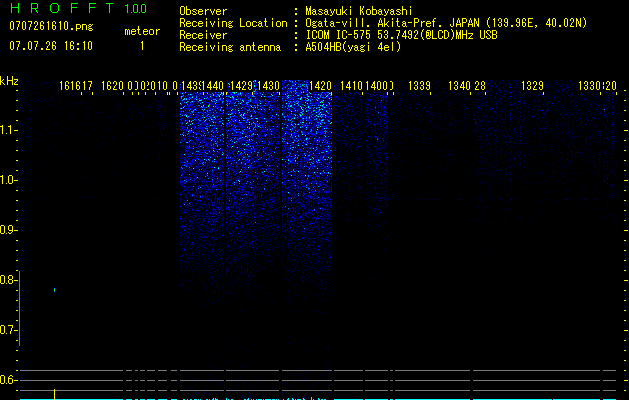Screen dimensions: 629x400
Task: Click the 'Observer' field label
Action: [x=203, y=11]
